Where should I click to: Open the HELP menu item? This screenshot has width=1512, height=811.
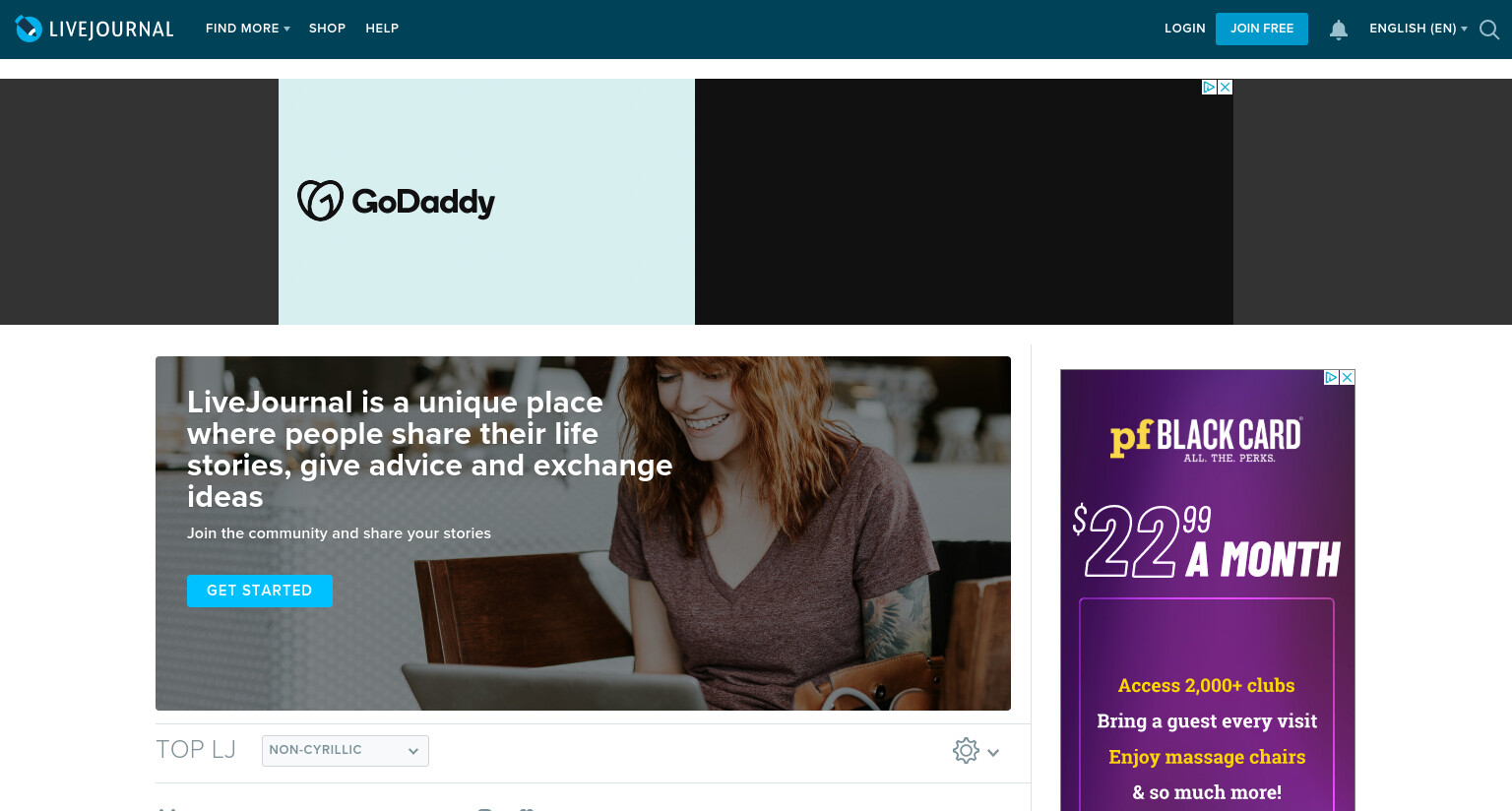(382, 29)
